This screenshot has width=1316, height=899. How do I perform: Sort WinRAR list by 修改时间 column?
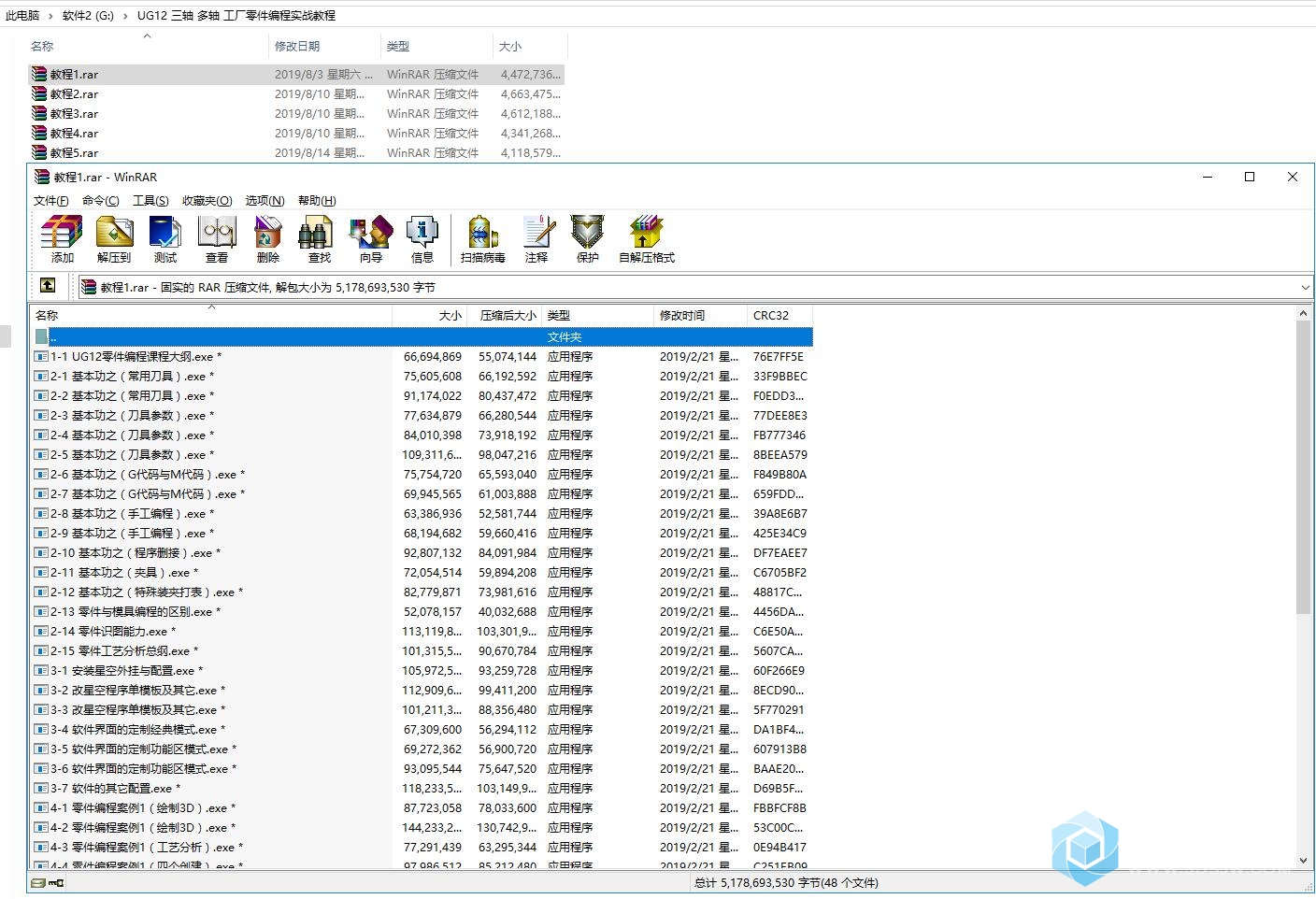(700, 316)
